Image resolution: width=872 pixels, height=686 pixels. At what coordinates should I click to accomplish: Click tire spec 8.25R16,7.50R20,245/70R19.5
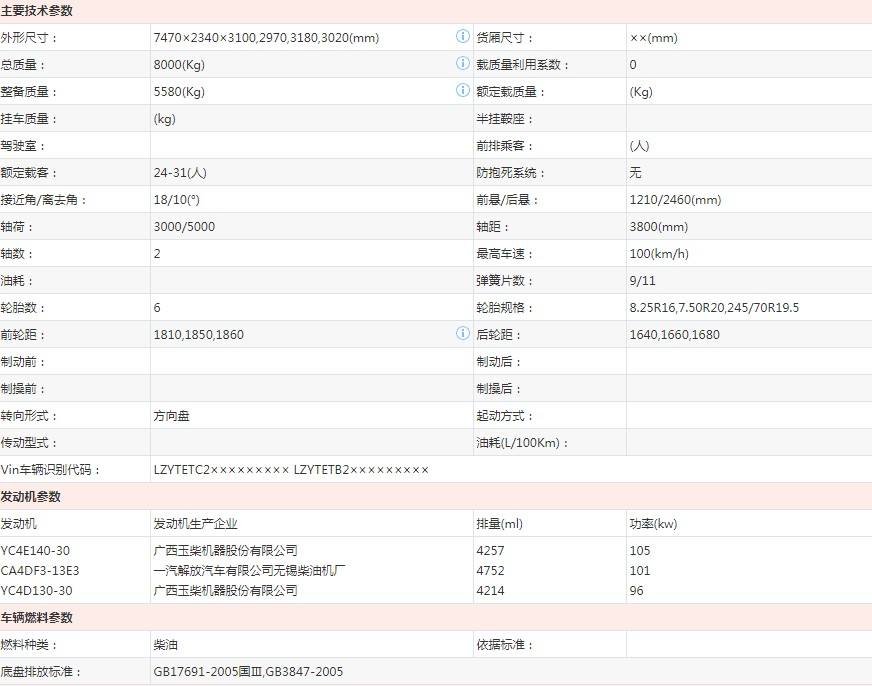(x=714, y=307)
